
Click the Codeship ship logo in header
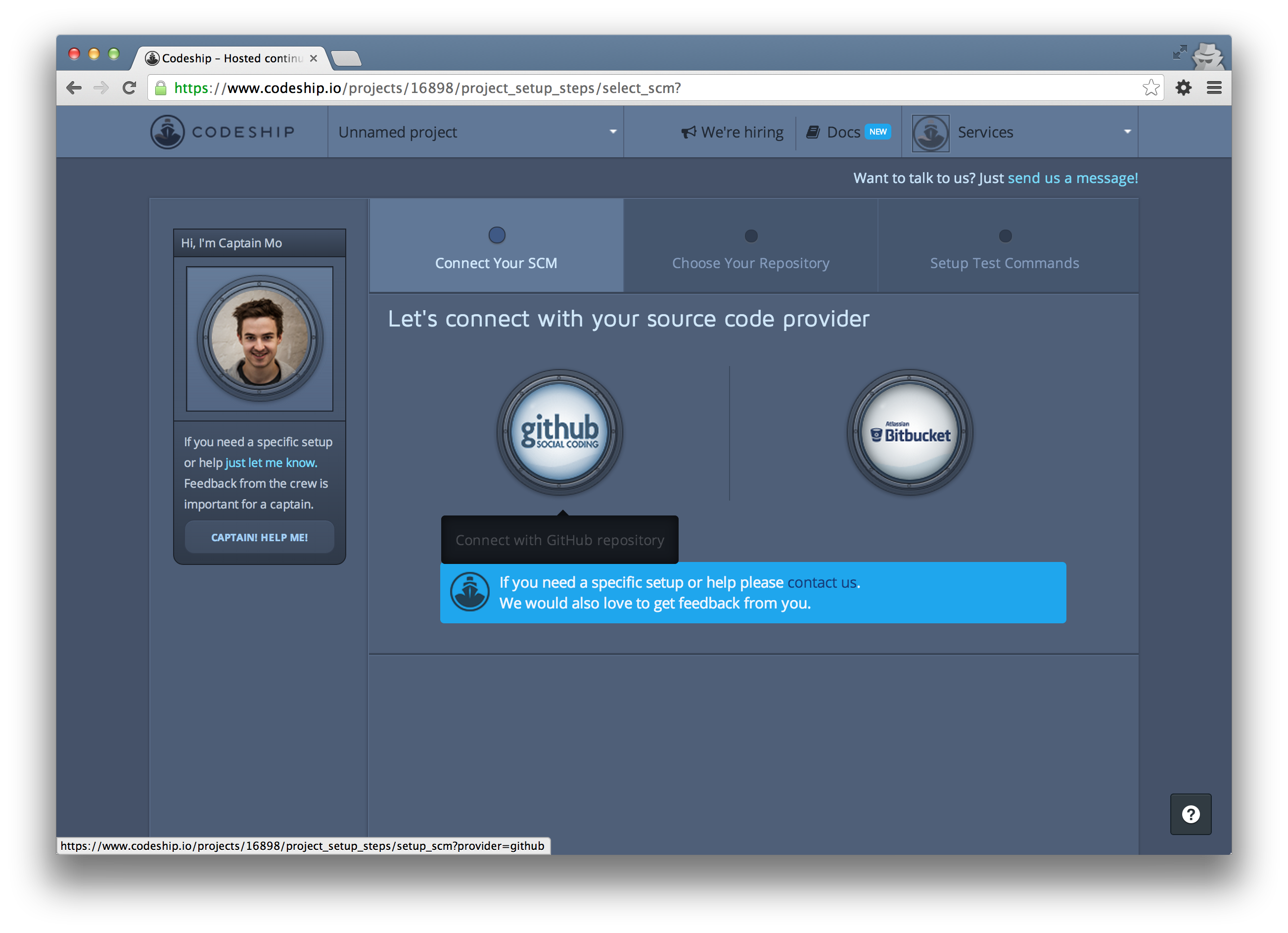tap(168, 132)
